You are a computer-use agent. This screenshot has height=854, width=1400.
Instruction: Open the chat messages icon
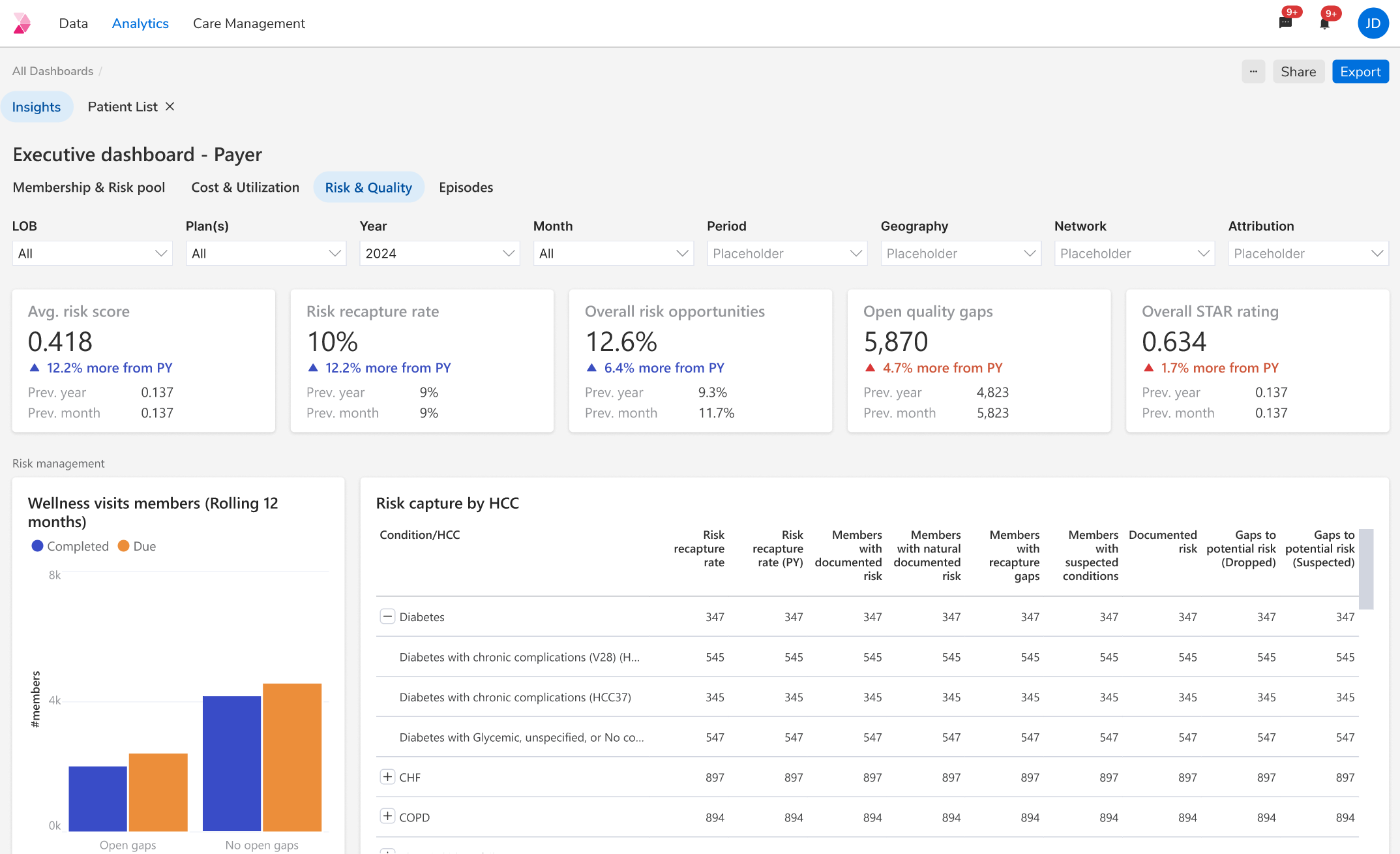tap(1285, 23)
